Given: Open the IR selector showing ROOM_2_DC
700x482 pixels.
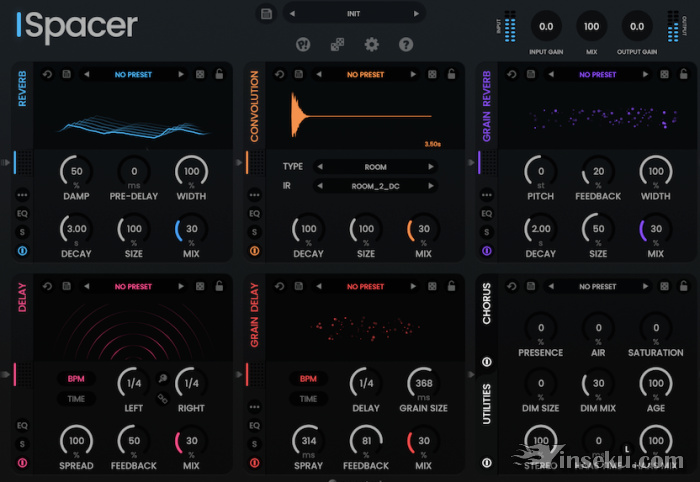Looking at the screenshot, I should click(x=375, y=186).
